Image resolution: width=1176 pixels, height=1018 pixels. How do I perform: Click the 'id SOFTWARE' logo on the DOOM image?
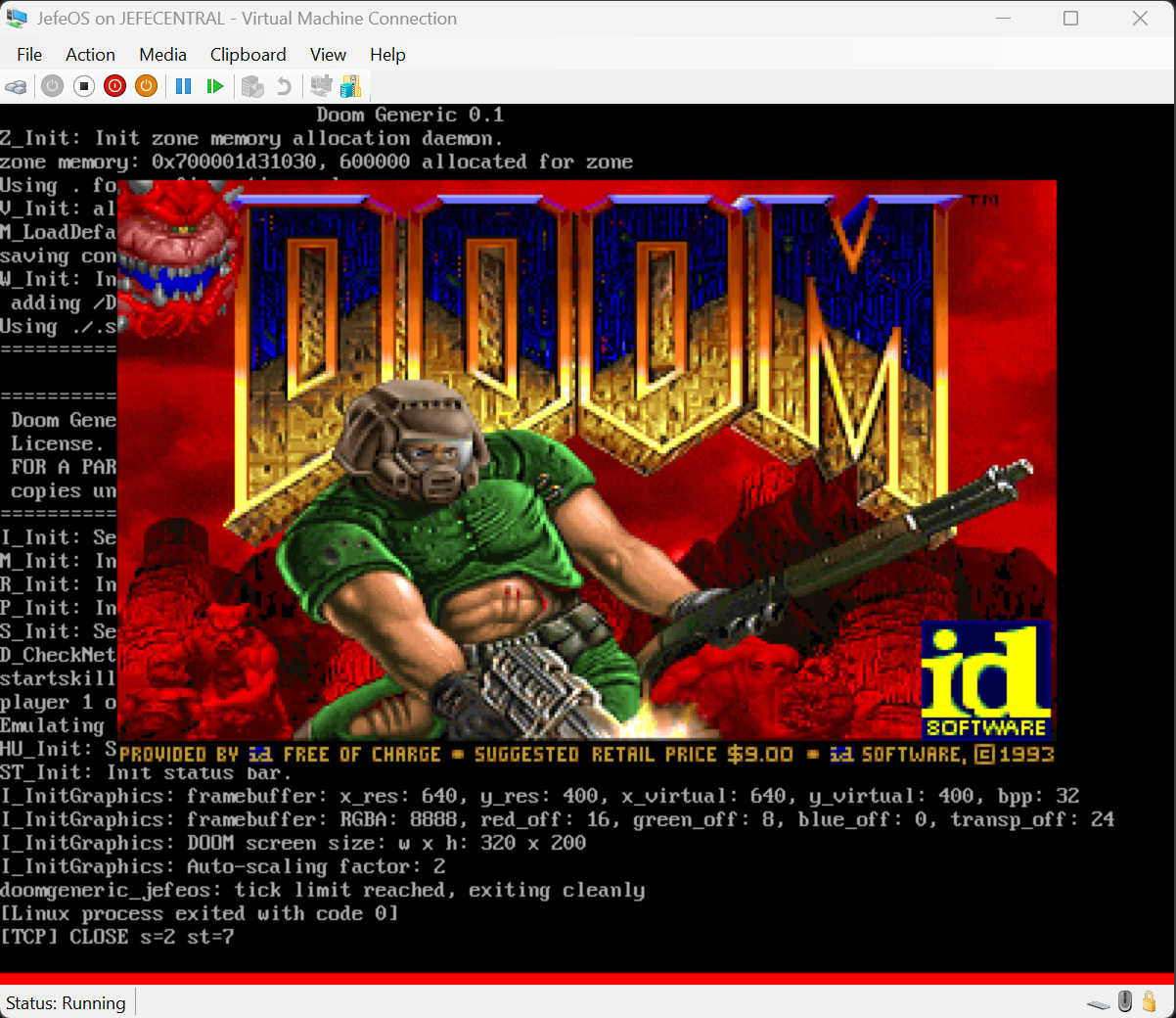[x=986, y=680]
